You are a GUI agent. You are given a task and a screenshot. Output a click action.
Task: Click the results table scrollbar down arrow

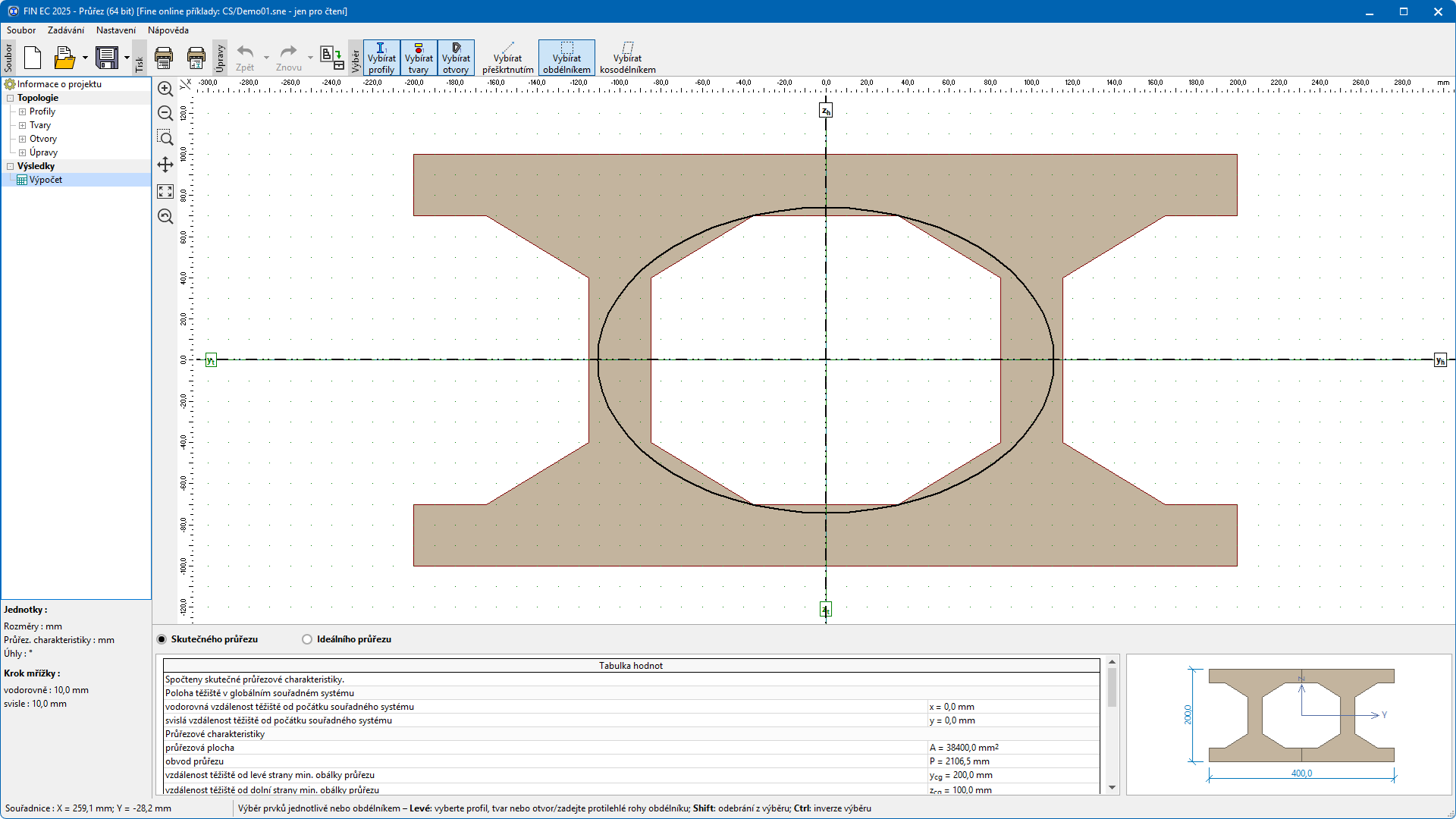(1112, 787)
